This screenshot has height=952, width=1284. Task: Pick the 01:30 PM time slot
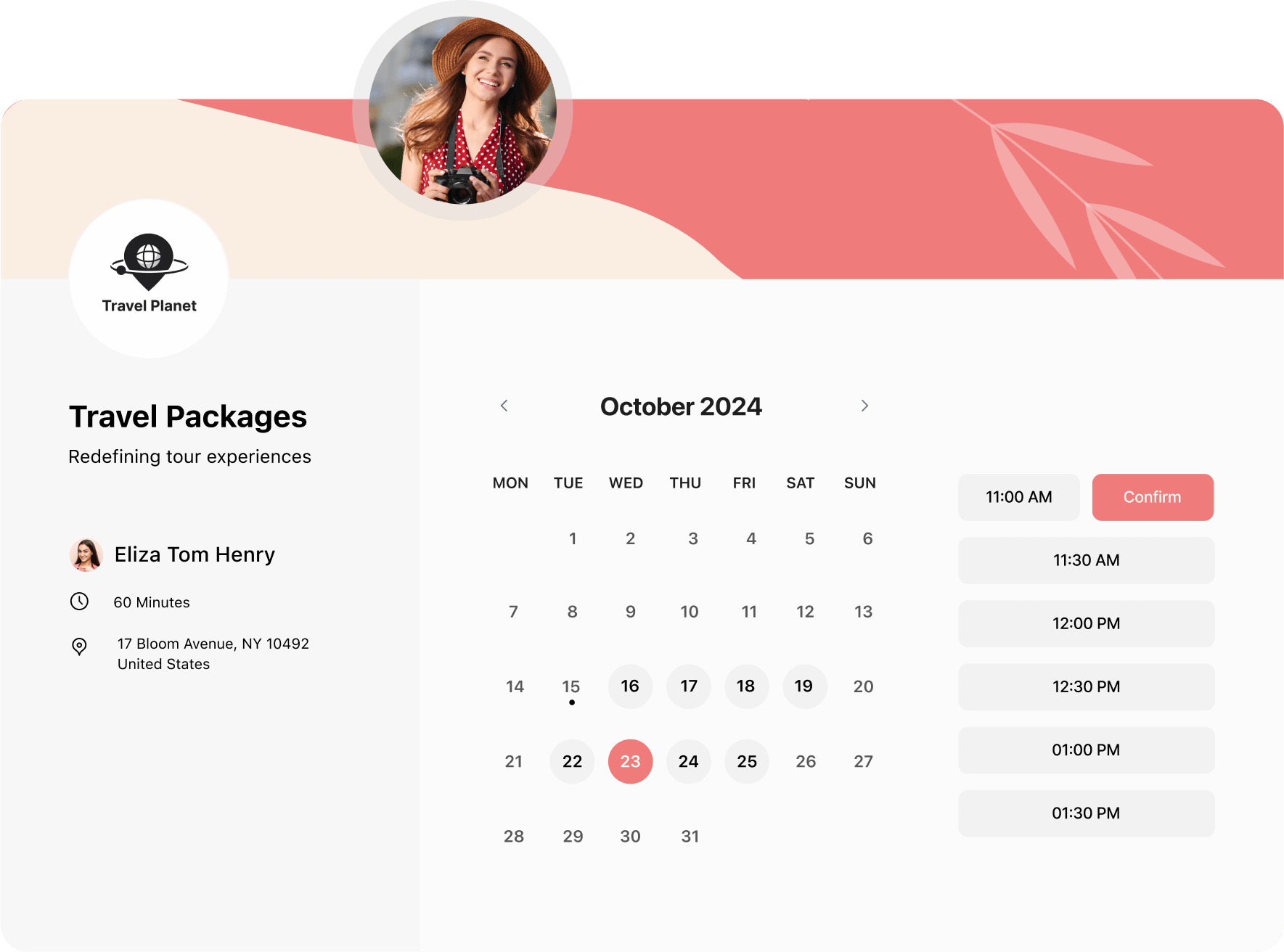1086,813
